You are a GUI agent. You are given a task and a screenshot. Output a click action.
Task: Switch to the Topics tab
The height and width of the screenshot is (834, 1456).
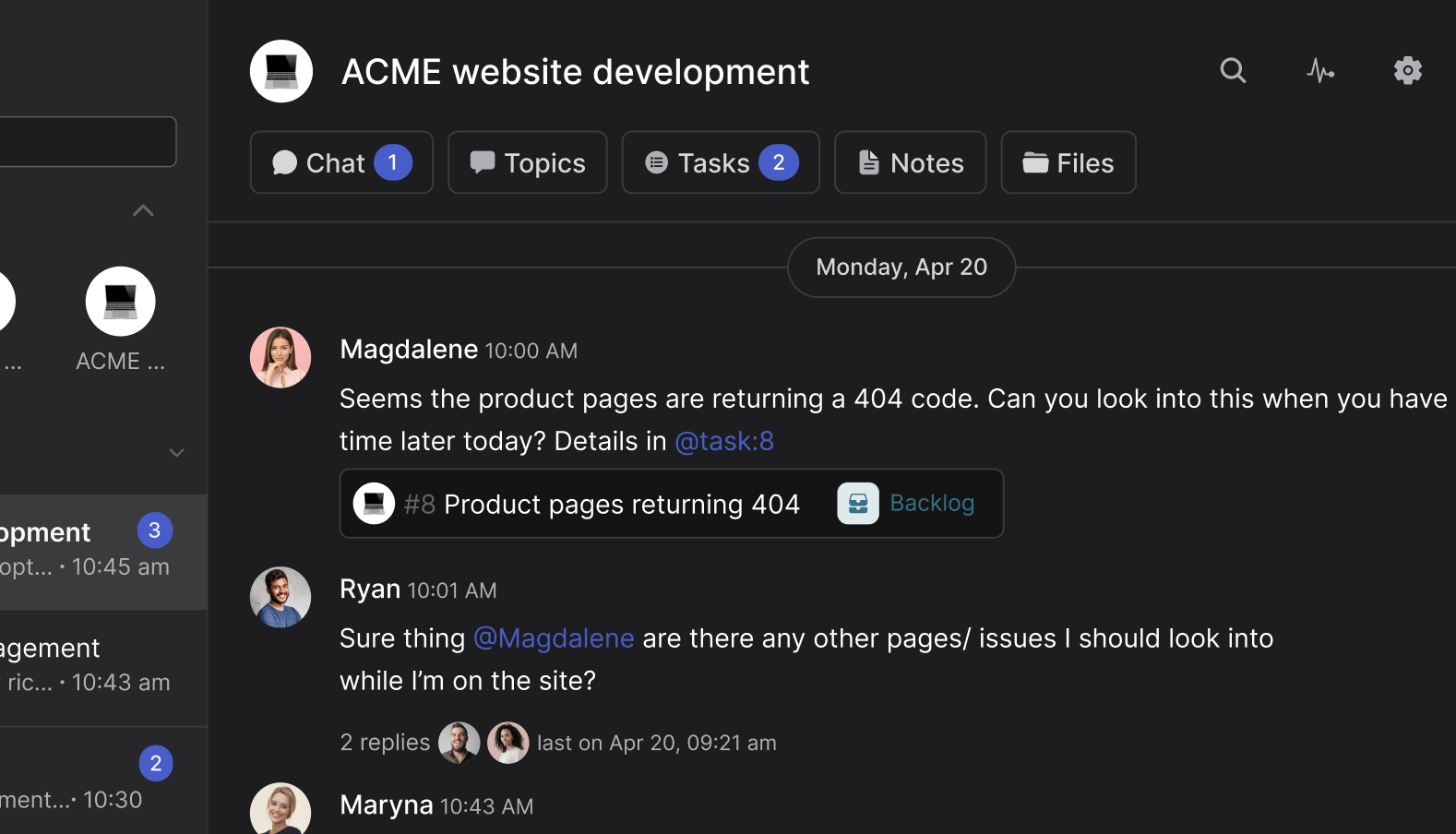click(528, 163)
